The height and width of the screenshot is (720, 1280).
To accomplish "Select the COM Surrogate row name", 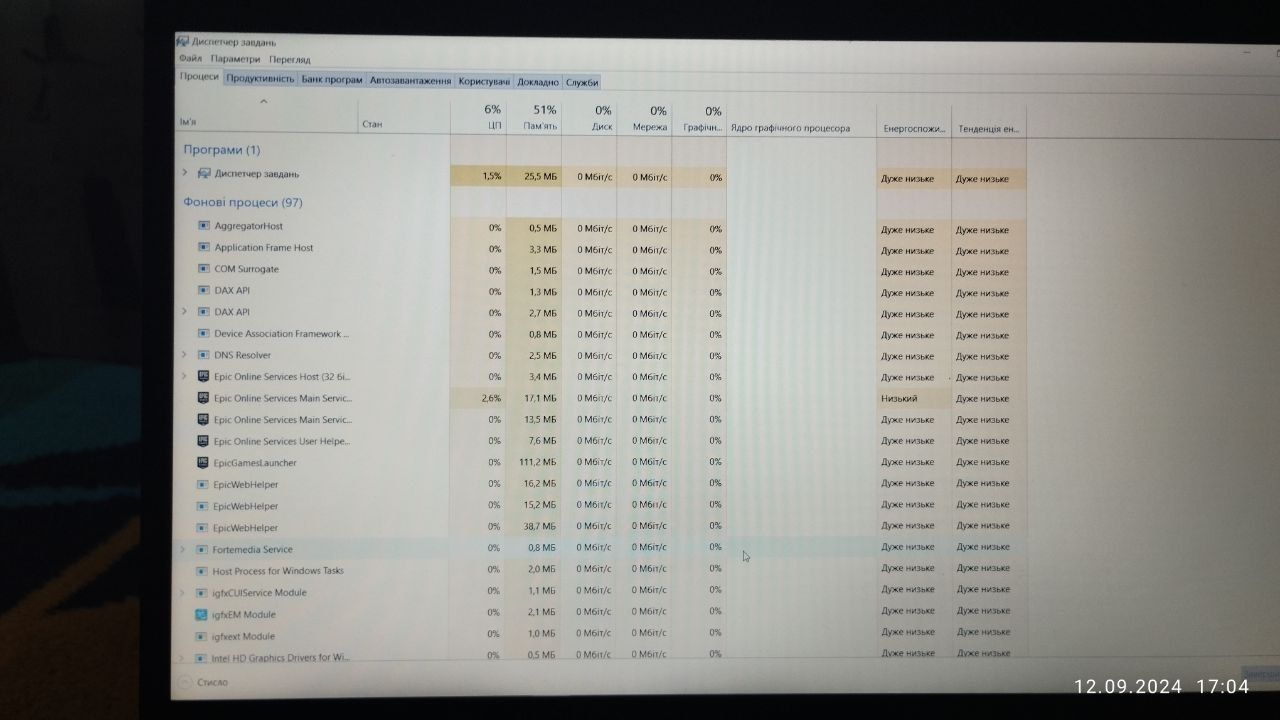I will [x=247, y=269].
